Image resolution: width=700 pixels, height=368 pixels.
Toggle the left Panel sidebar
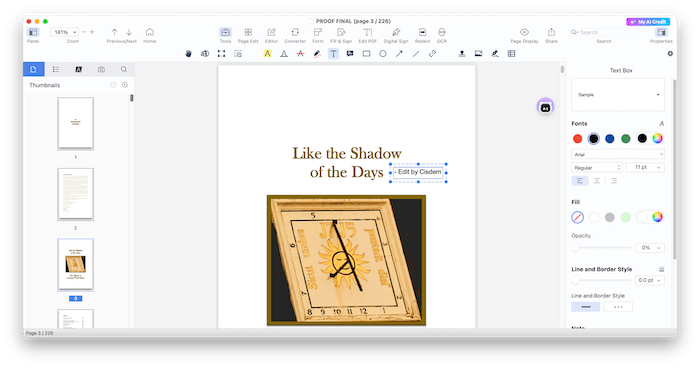click(33, 35)
